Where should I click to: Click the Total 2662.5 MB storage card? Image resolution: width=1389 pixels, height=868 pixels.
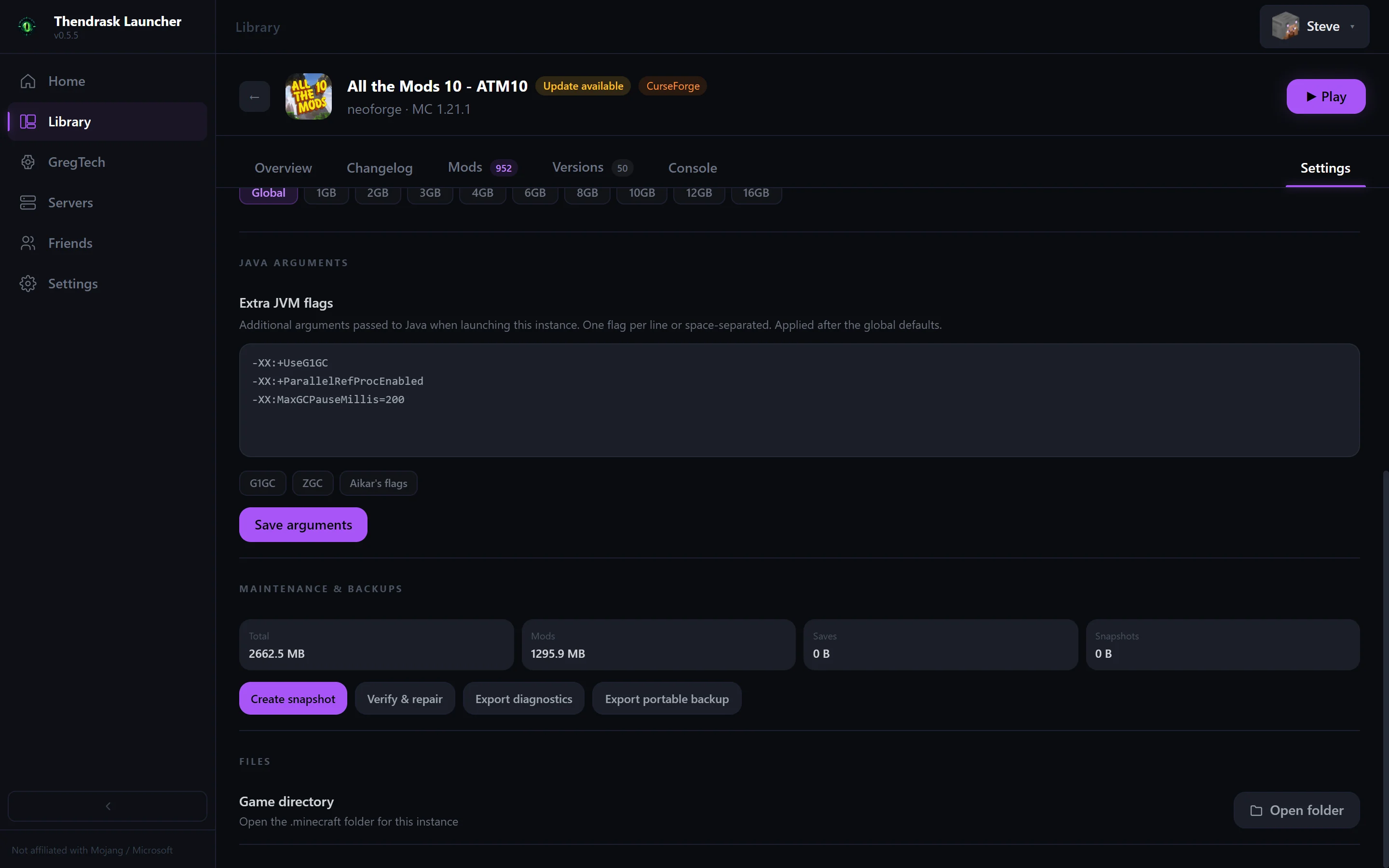[x=376, y=645]
